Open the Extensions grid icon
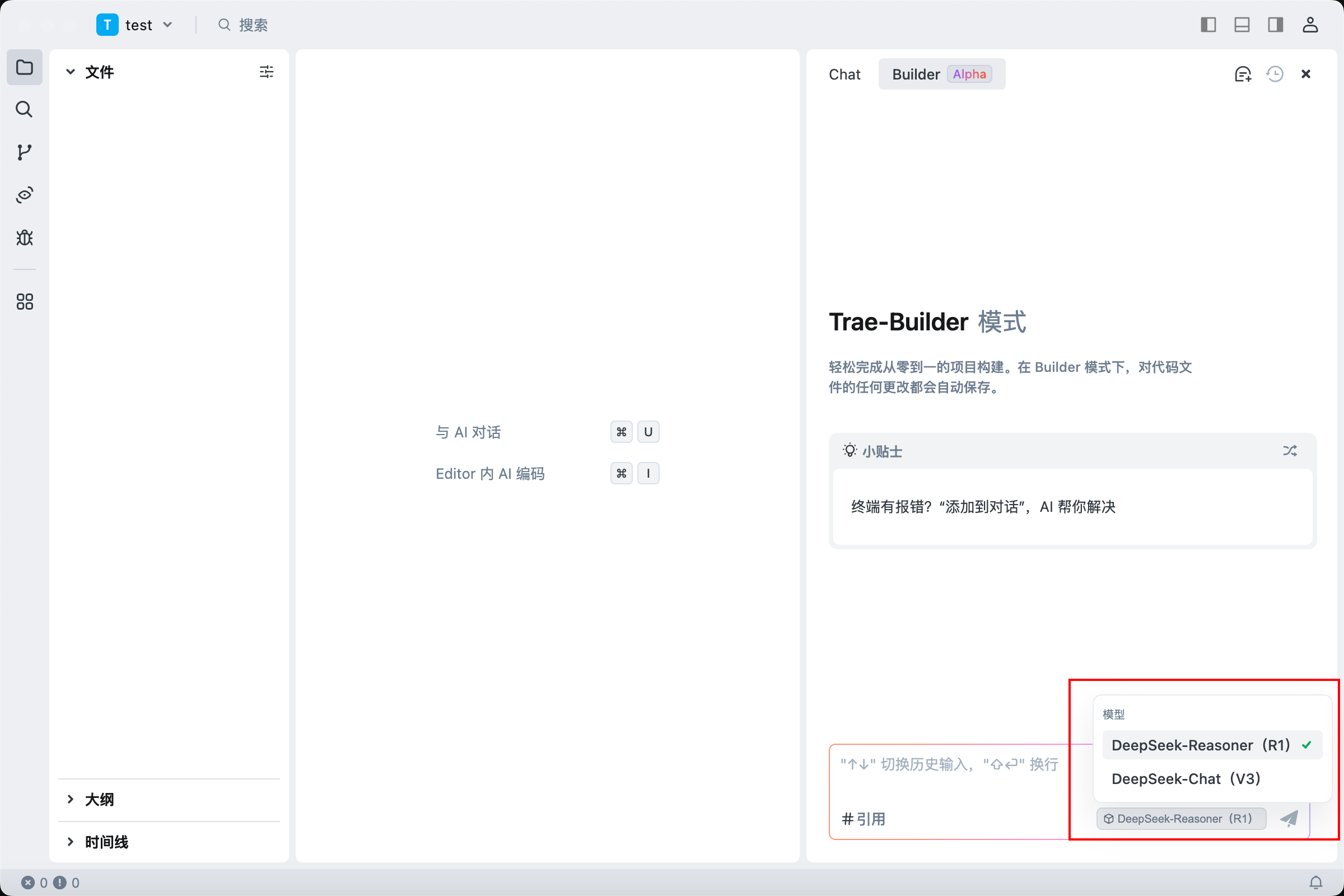 tap(24, 302)
